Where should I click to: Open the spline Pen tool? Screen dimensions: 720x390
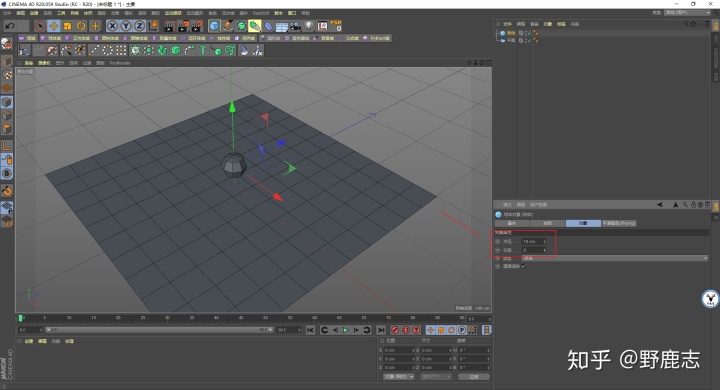pos(228,26)
